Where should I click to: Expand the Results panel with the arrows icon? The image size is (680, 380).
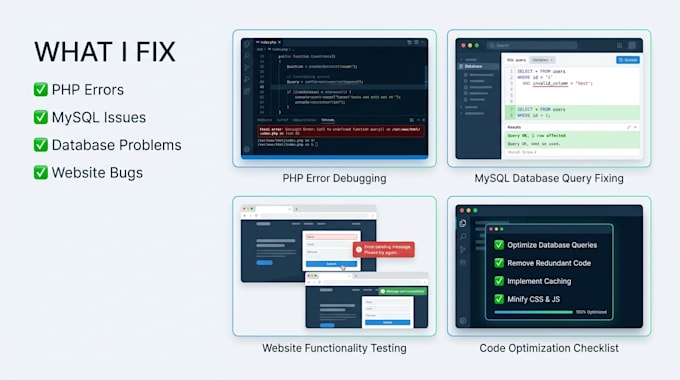[x=628, y=127]
